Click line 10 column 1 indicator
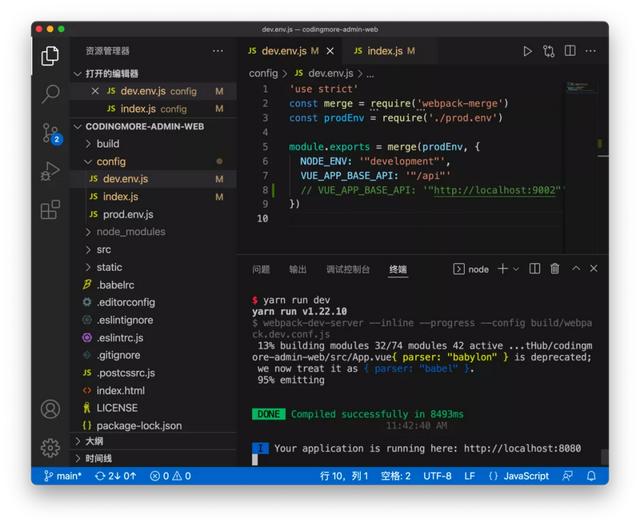640x526 pixels. click(344, 476)
